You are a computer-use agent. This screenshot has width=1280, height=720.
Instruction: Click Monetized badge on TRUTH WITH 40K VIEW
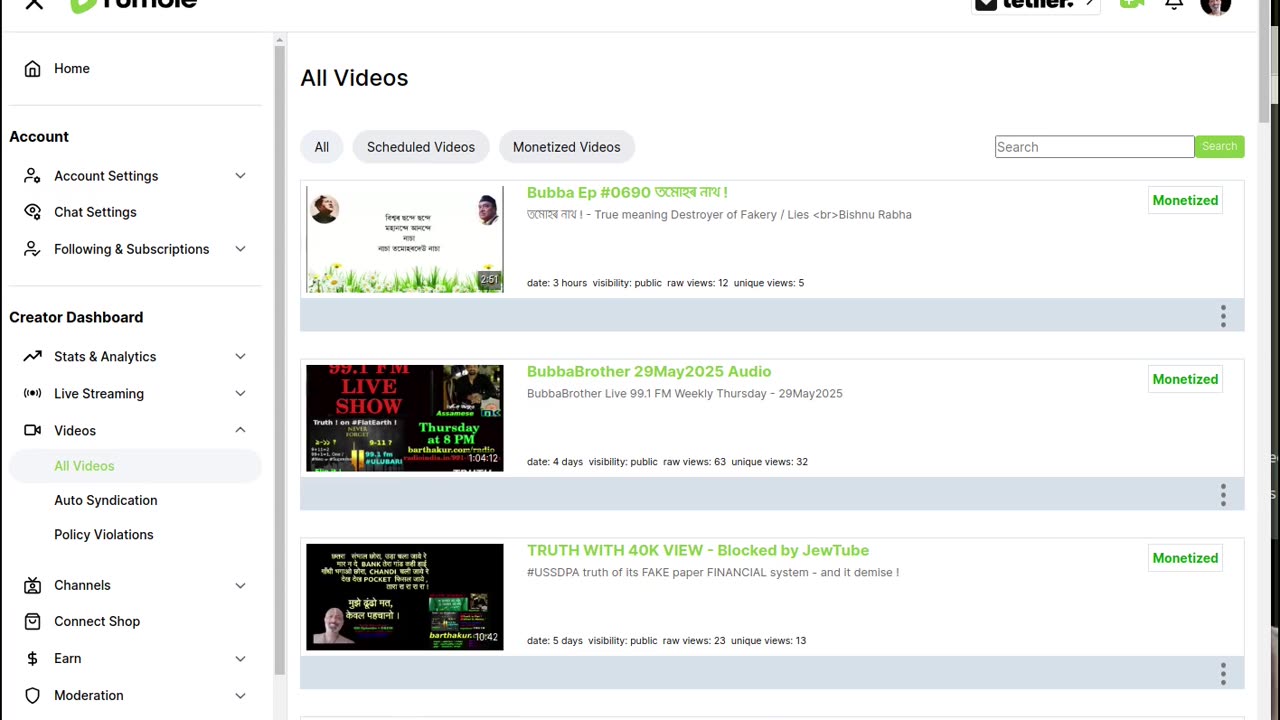1185,558
